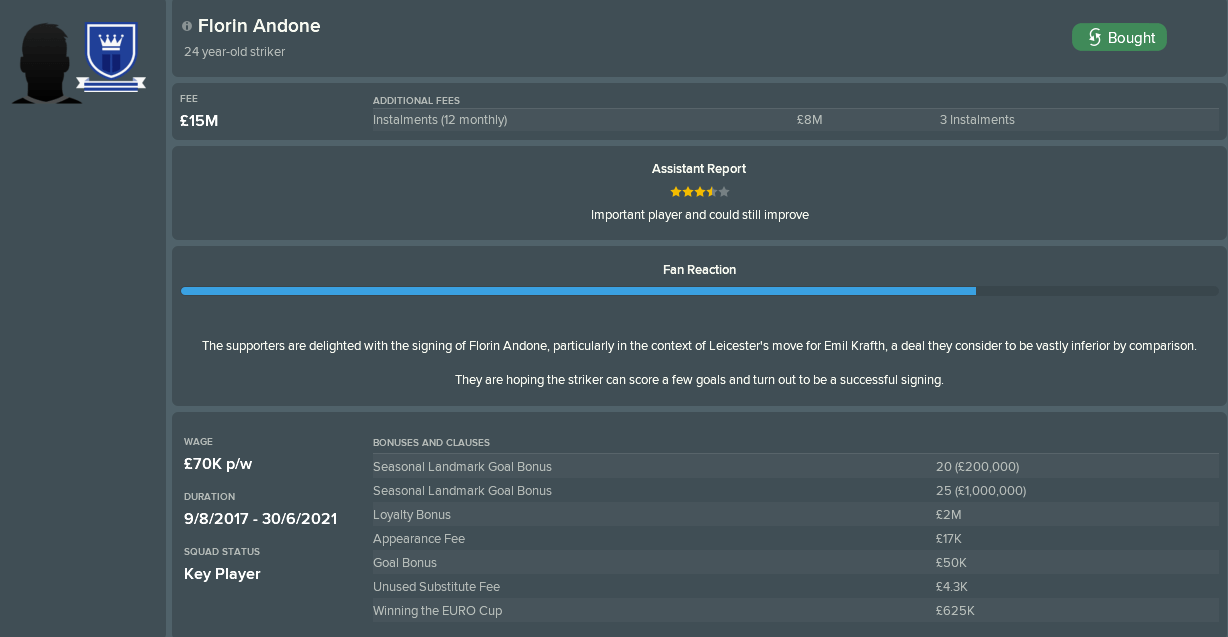Select the Loyalty Bonus clause row
This screenshot has width=1228, height=637.
(x=796, y=515)
